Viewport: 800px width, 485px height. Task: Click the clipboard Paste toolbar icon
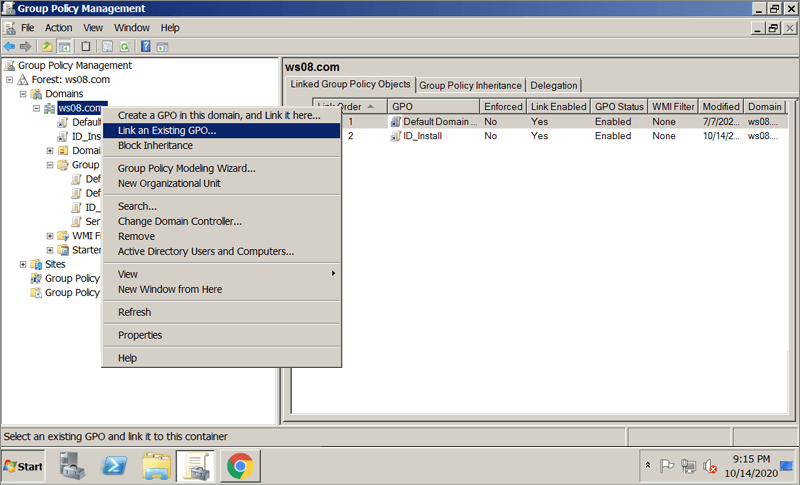(86, 47)
